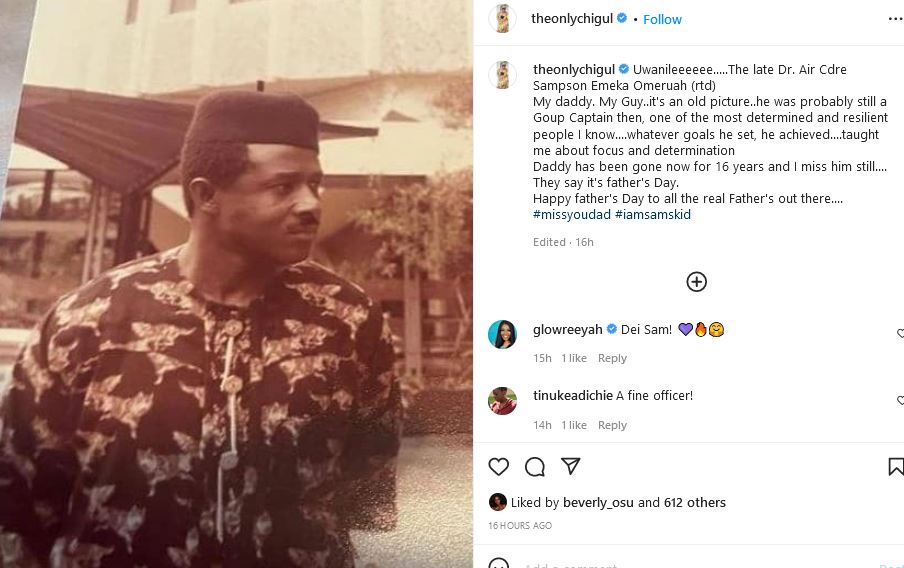Show the list of 612 others who liked
The height and width of the screenshot is (568, 904).
695,502
